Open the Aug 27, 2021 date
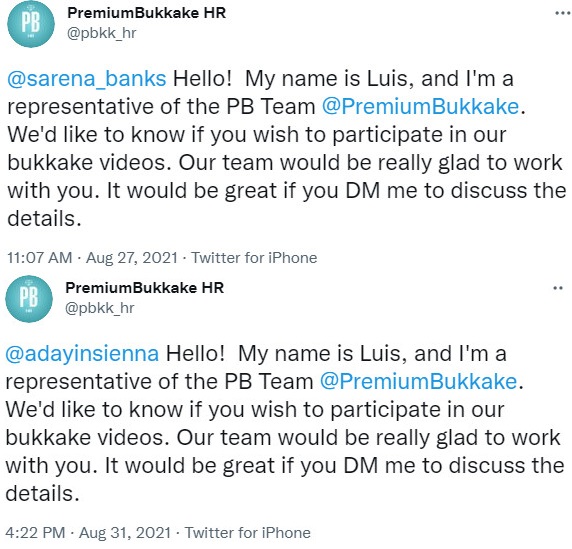The width and height of the screenshot is (572, 549). [132, 258]
